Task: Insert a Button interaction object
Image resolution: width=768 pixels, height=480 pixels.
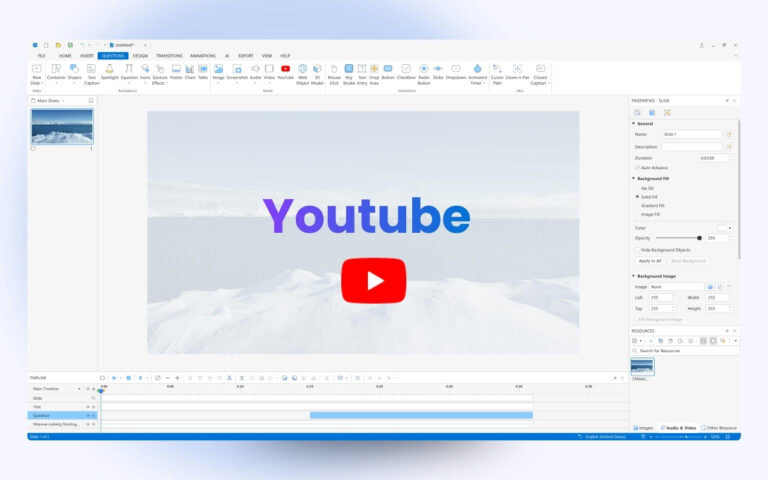Action: [x=388, y=72]
